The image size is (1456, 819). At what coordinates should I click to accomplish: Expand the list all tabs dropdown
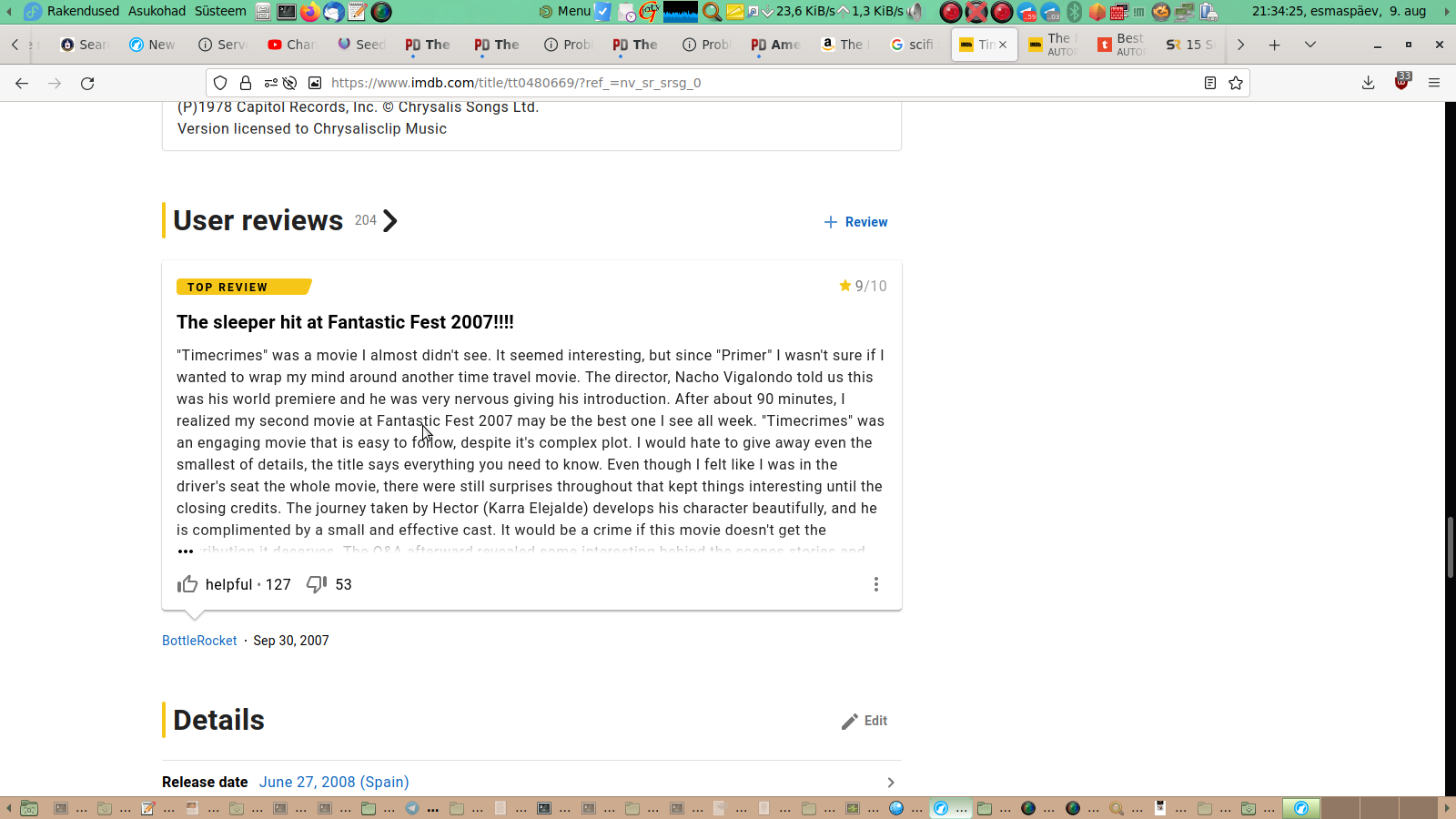[1310, 45]
